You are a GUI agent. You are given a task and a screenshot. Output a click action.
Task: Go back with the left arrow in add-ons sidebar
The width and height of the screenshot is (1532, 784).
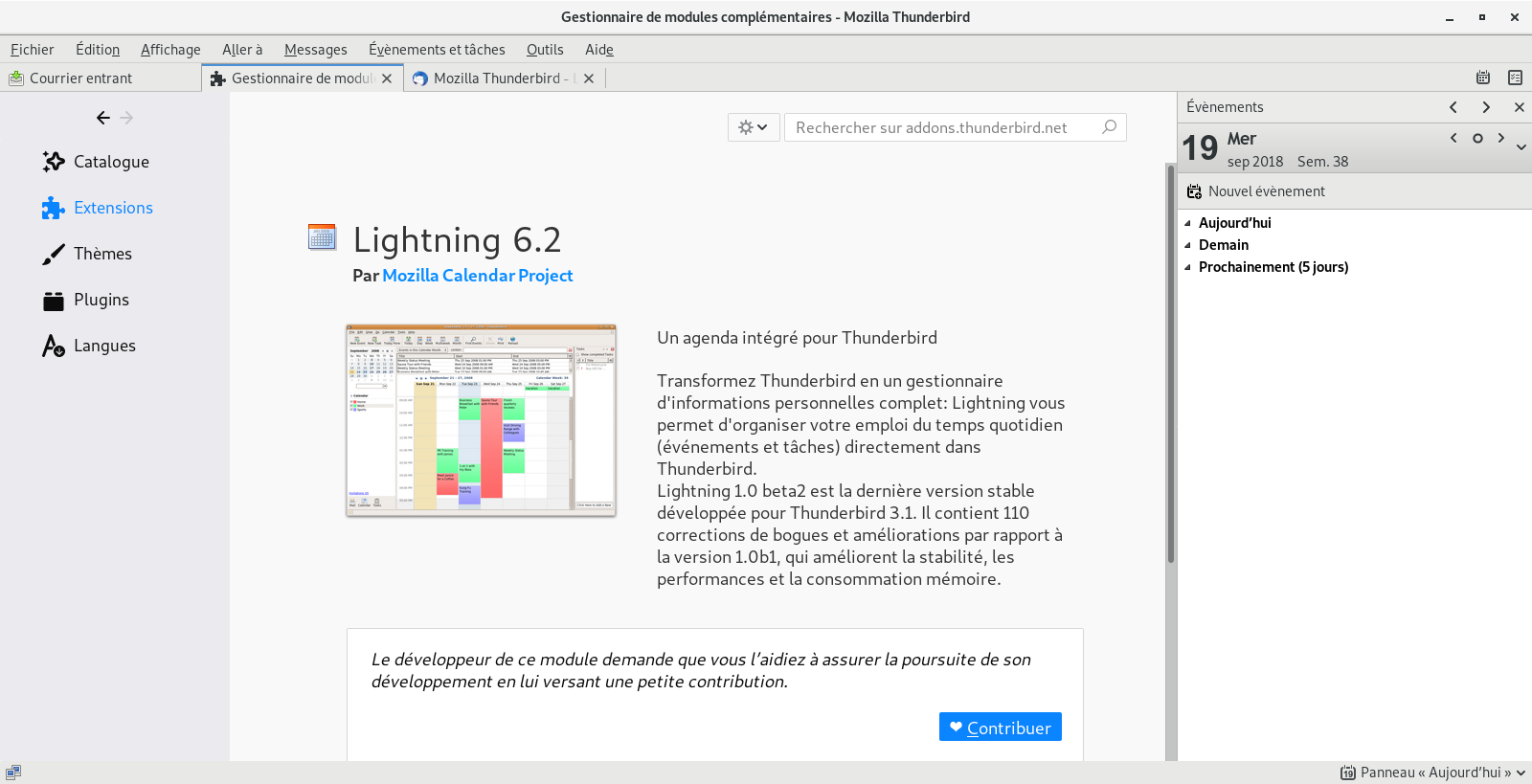coord(103,118)
